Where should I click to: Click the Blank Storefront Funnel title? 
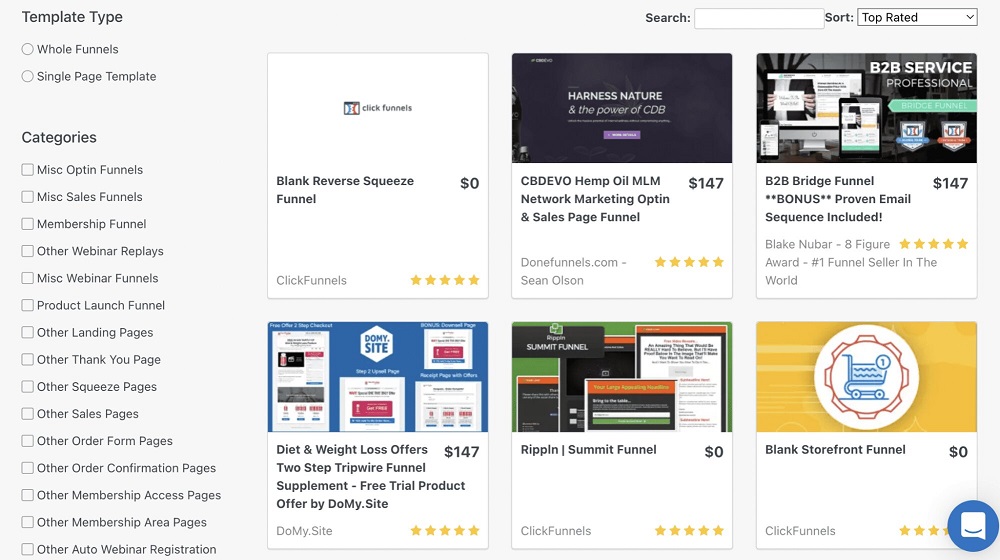click(835, 450)
